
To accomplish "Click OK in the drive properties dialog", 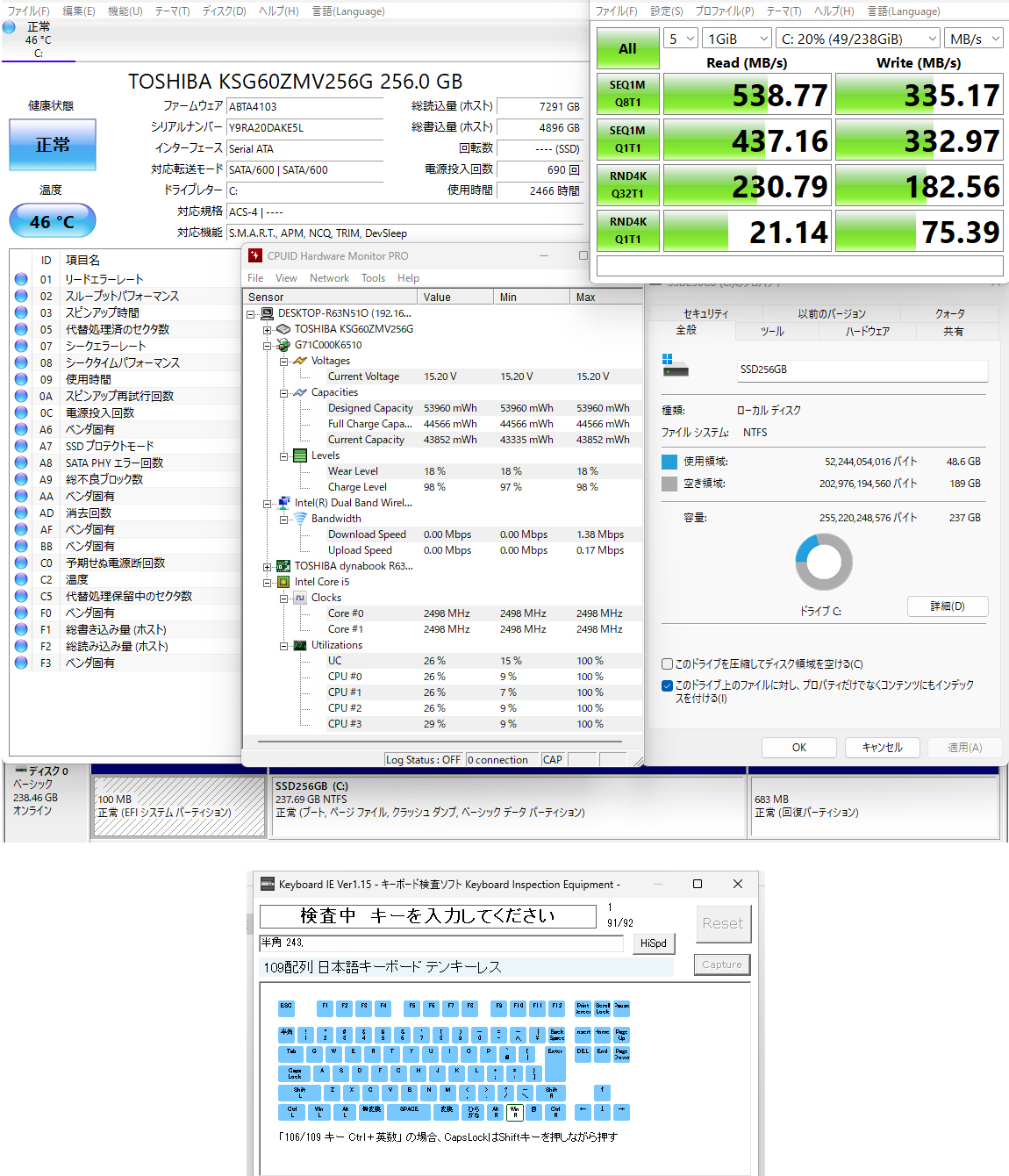I will click(798, 748).
